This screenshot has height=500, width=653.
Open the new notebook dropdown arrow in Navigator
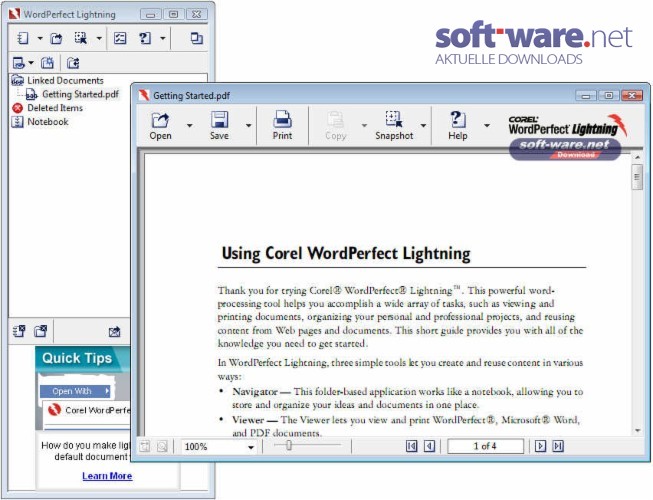(x=40, y=38)
